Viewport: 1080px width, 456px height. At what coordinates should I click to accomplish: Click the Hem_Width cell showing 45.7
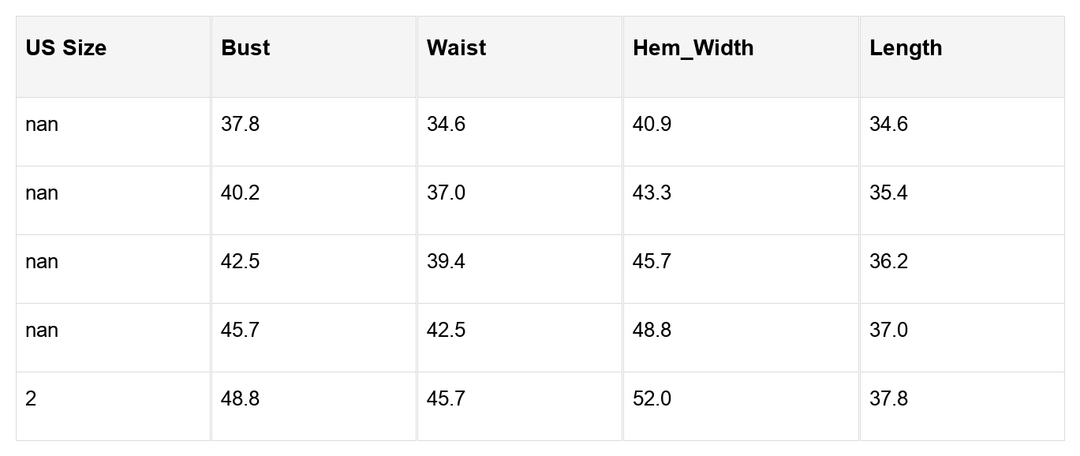pos(652,262)
